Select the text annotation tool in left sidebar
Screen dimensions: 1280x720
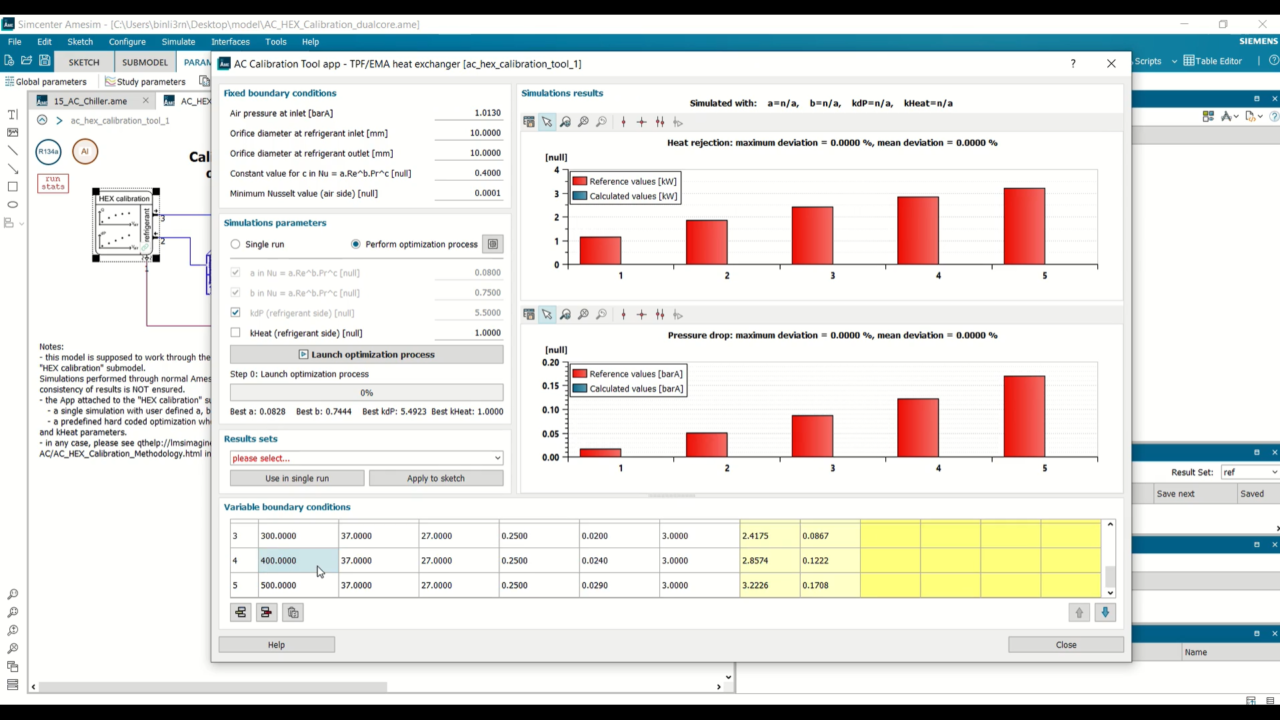[12, 114]
